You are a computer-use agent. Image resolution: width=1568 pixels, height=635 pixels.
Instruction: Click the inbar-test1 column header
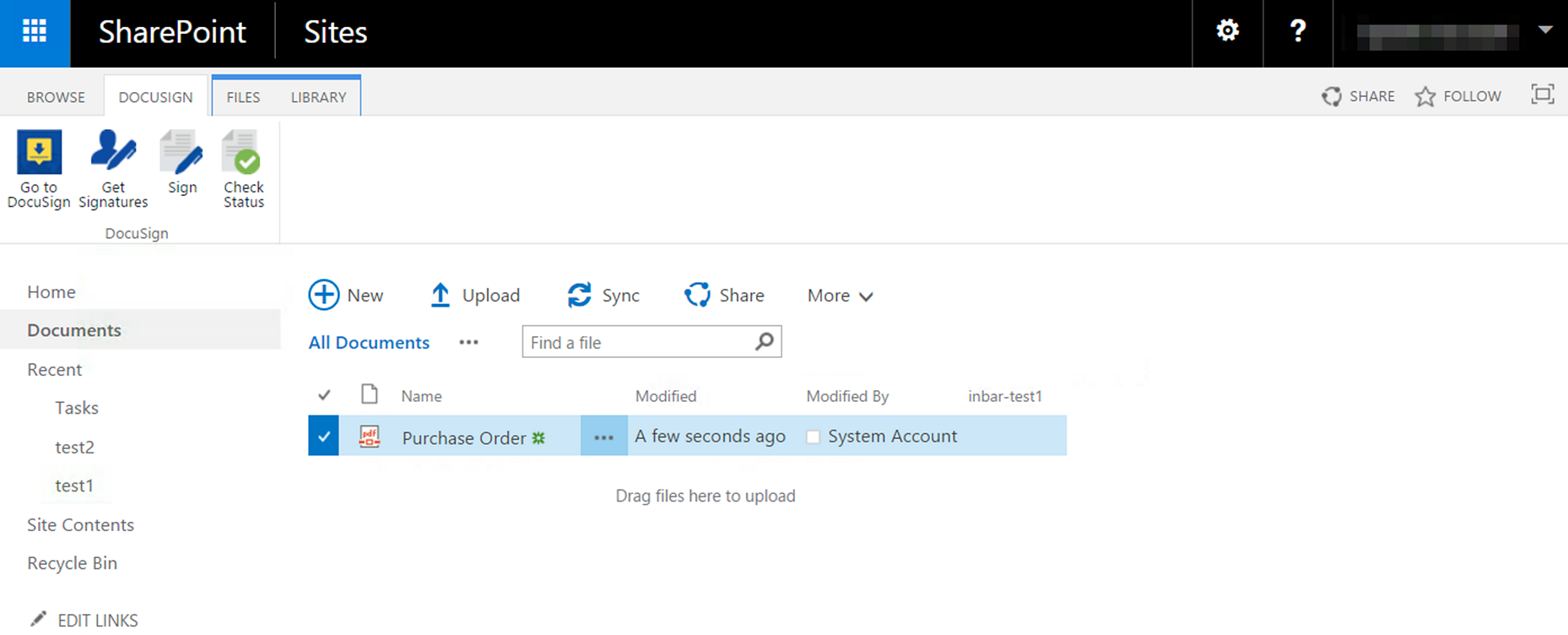coord(1005,396)
